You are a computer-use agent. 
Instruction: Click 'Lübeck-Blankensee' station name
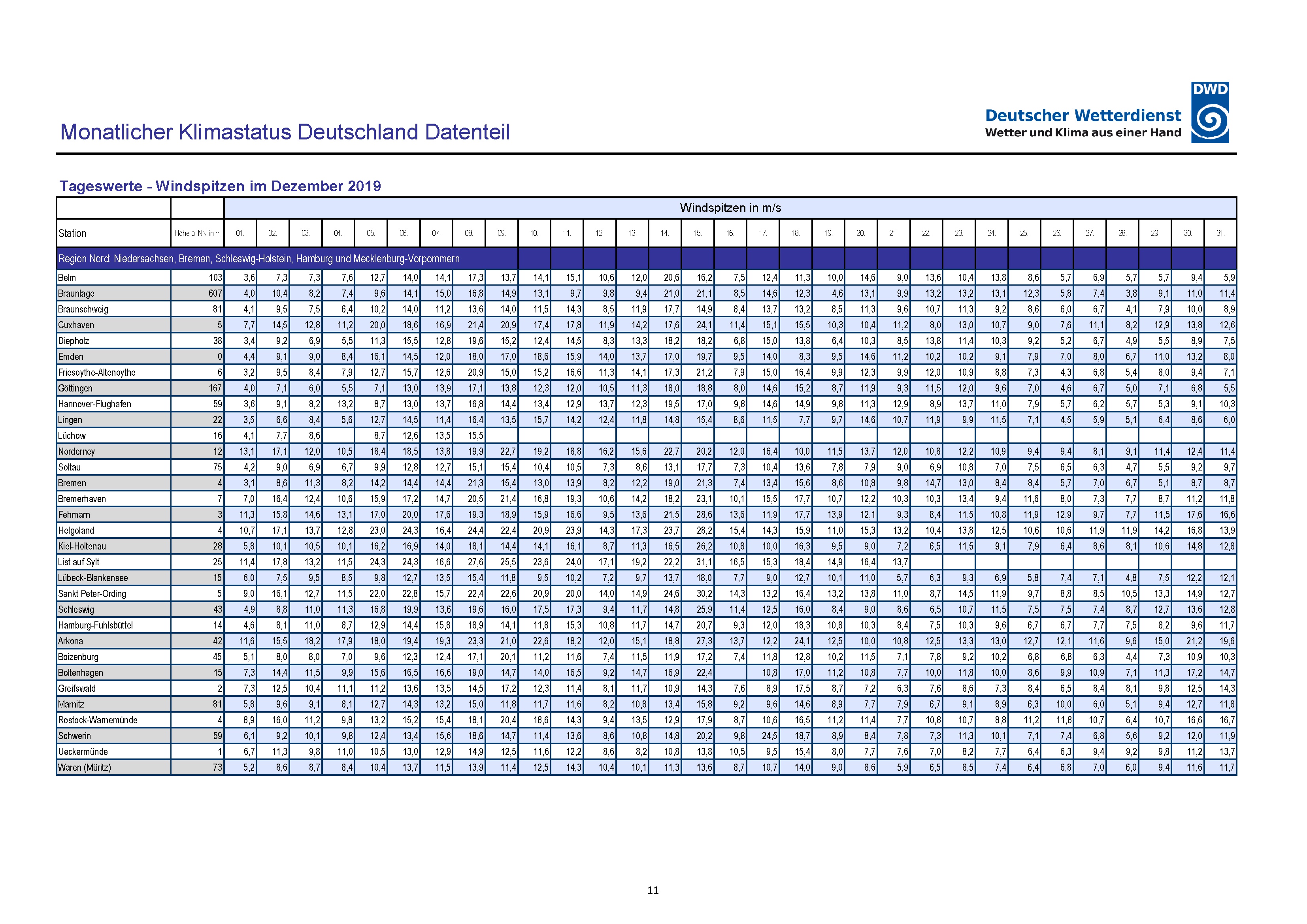(x=93, y=578)
